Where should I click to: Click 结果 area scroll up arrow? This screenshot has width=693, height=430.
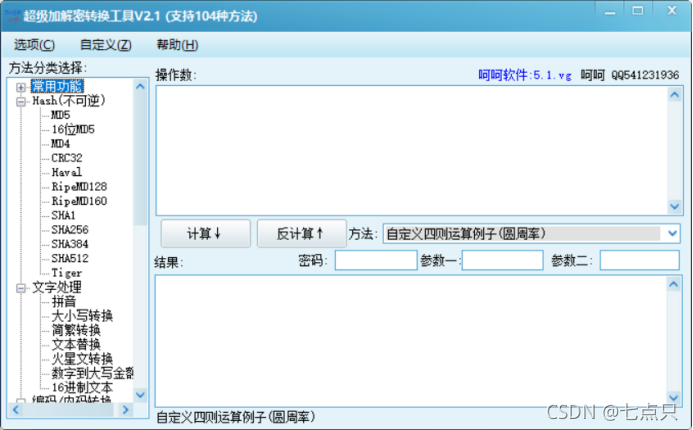pos(674,284)
